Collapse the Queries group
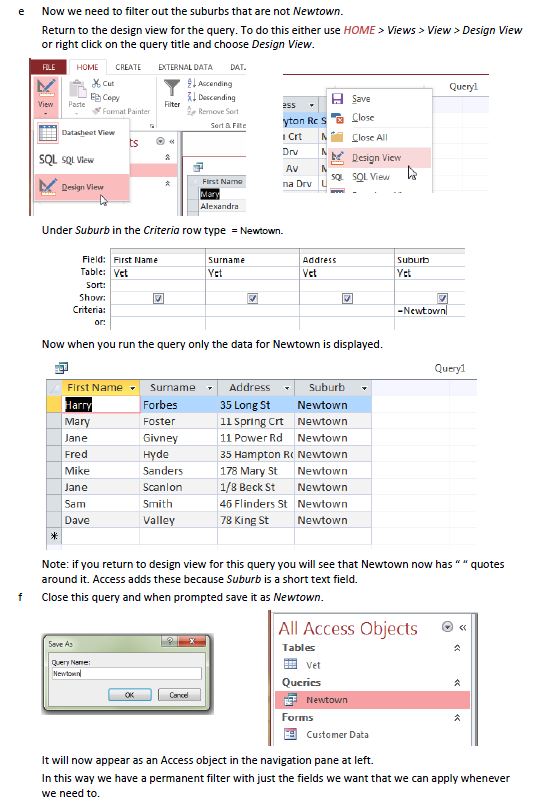Image resolution: width=535 pixels, height=806 pixels. [x=457, y=683]
